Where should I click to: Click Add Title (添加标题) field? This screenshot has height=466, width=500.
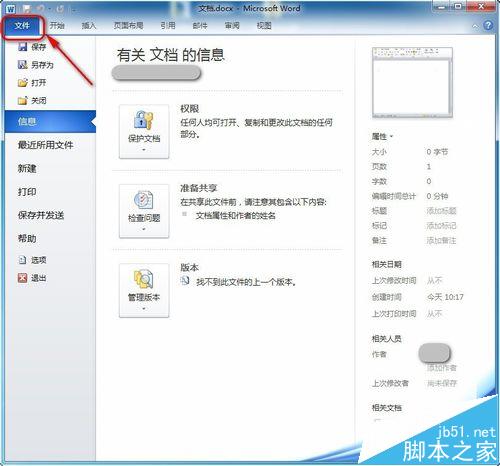(x=441, y=211)
